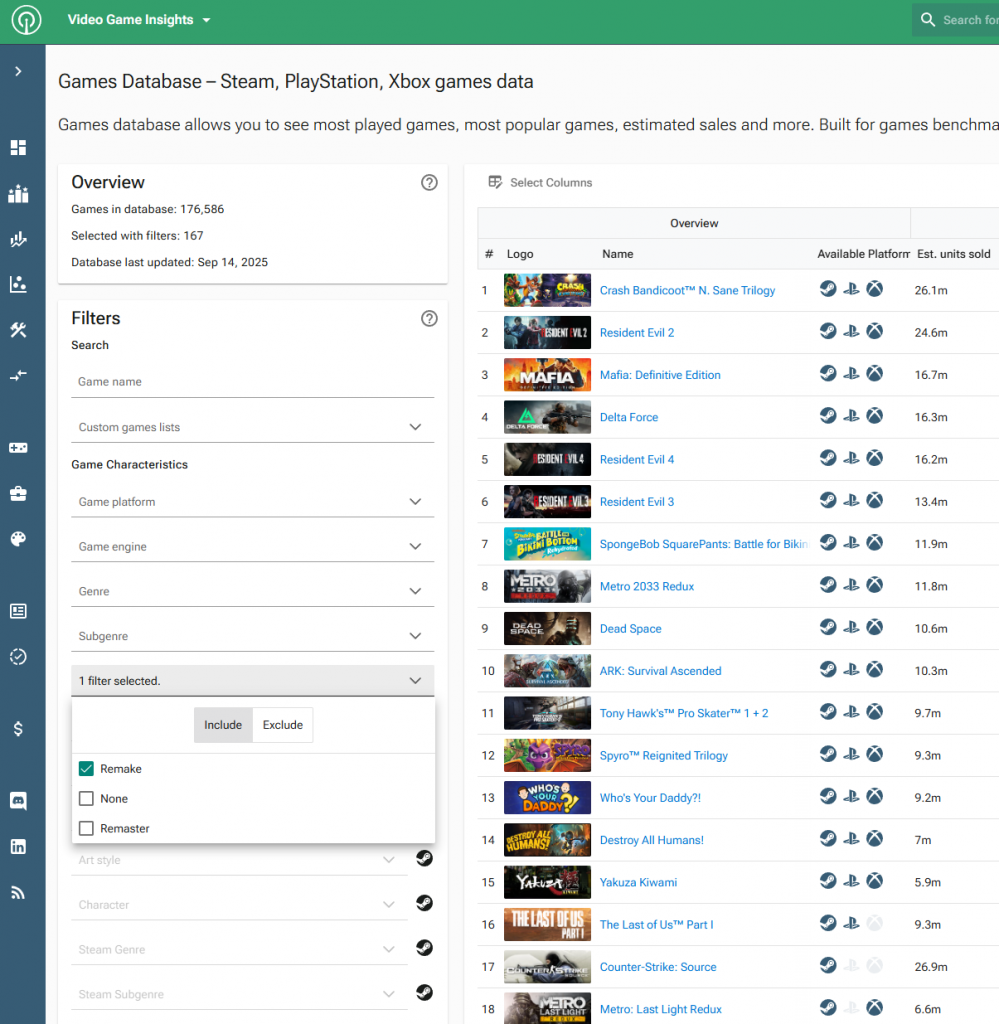Viewport: 999px width, 1024px height.
Task: Open the hammer and wrench tools icon
Action: (18, 330)
